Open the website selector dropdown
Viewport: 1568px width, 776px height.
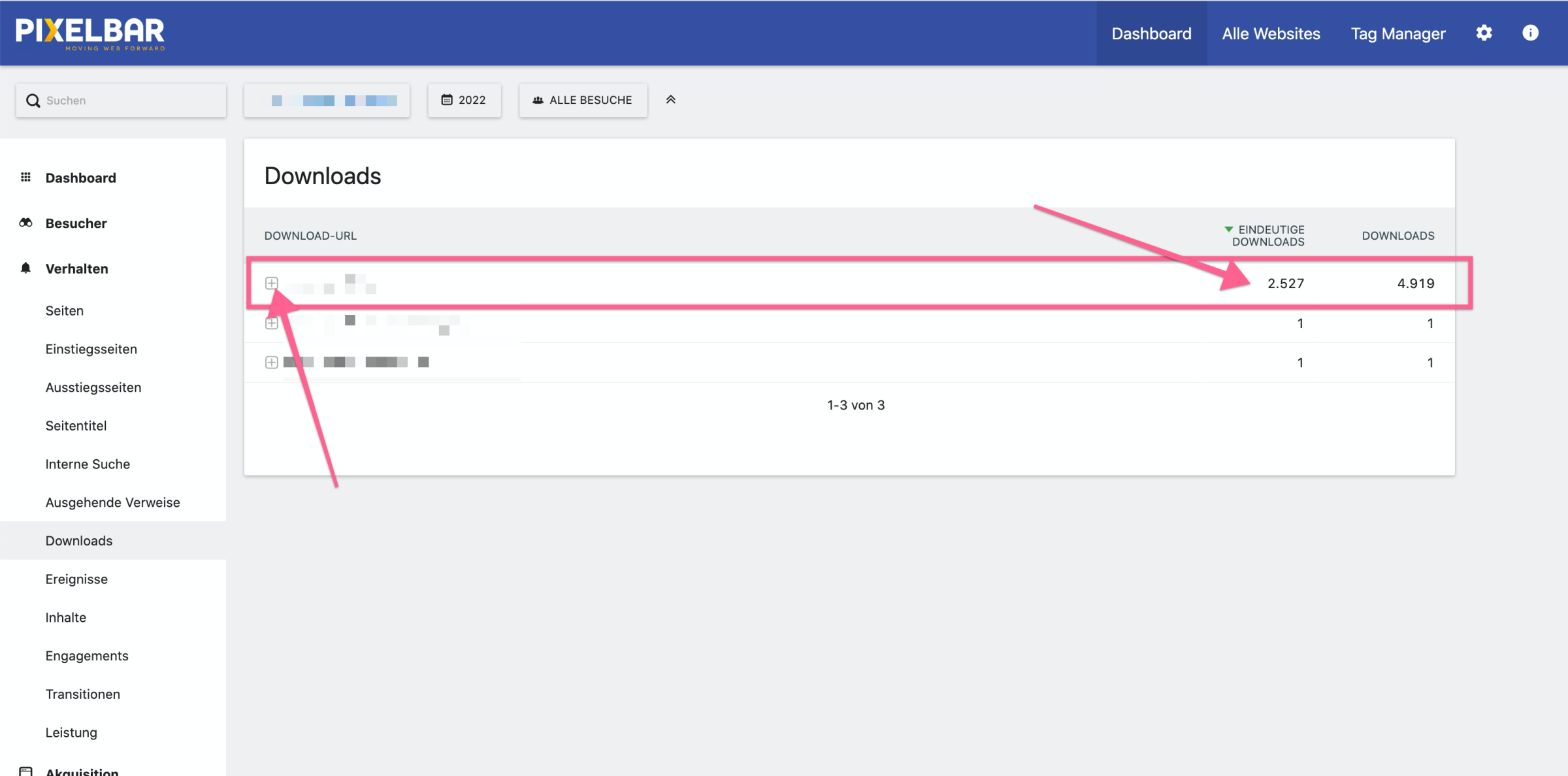coord(327,100)
